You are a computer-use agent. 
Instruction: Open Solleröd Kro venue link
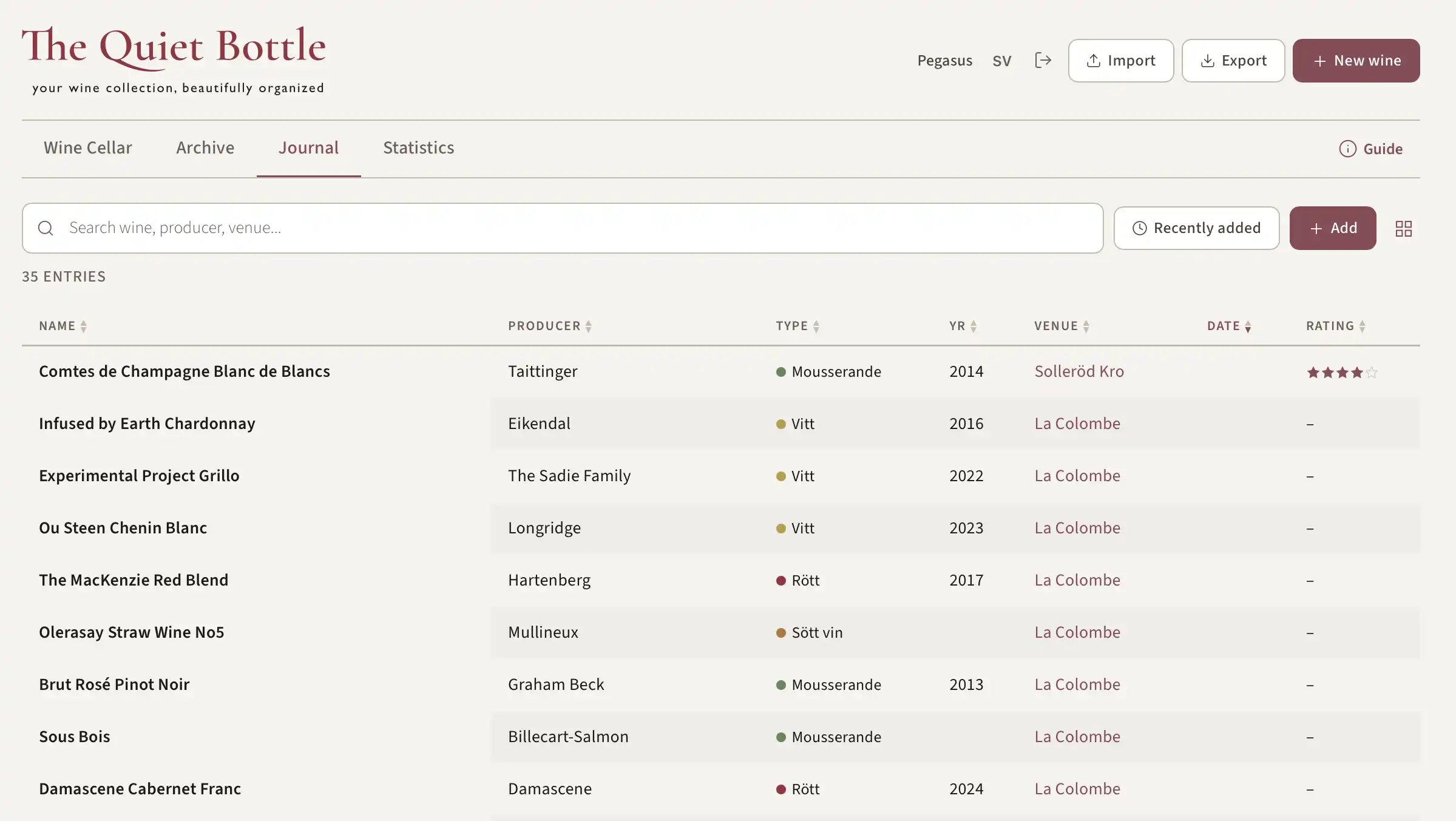pyautogui.click(x=1079, y=371)
